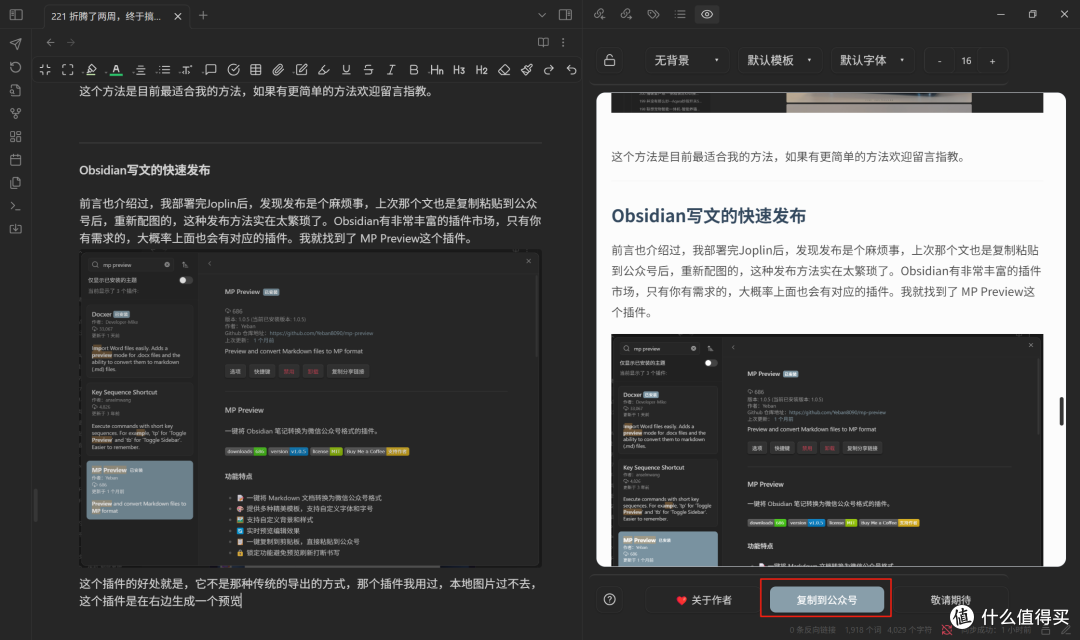Click the undo arrow in editing toolbar
The height and width of the screenshot is (640, 1080).
click(571, 70)
